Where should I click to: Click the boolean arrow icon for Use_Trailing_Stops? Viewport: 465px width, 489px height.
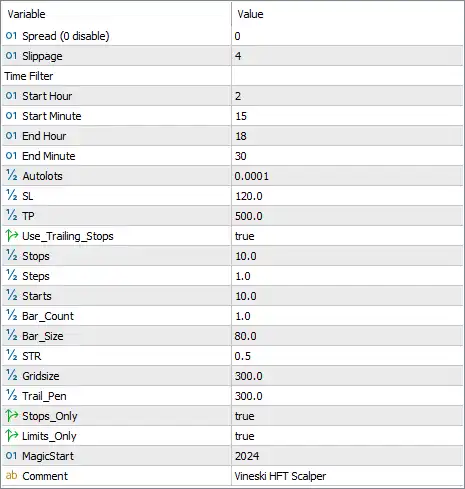(12, 236)
